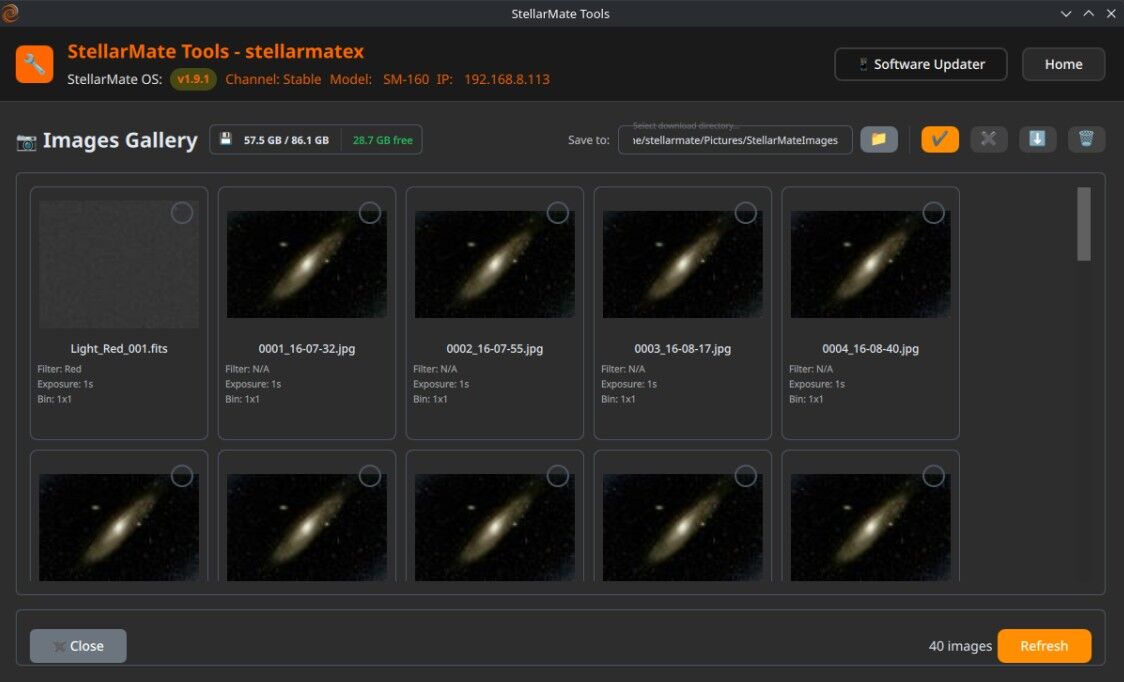1124x682 pixels.
Task: Select the 0002_16-07-55.jpg selection circle
Action: 558,213
